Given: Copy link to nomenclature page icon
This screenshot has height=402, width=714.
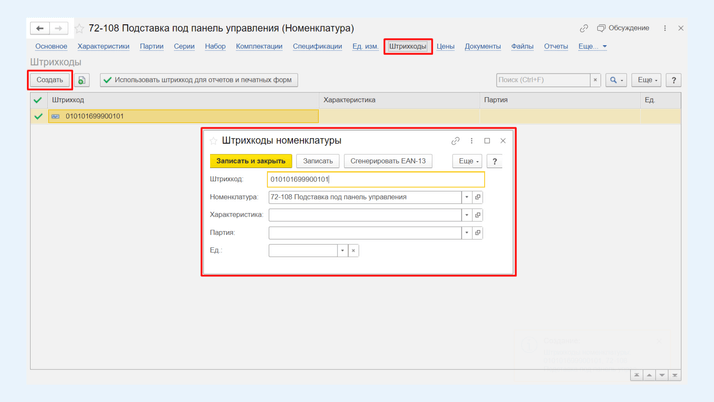Looking at the screenshot, I should (584, 28).
